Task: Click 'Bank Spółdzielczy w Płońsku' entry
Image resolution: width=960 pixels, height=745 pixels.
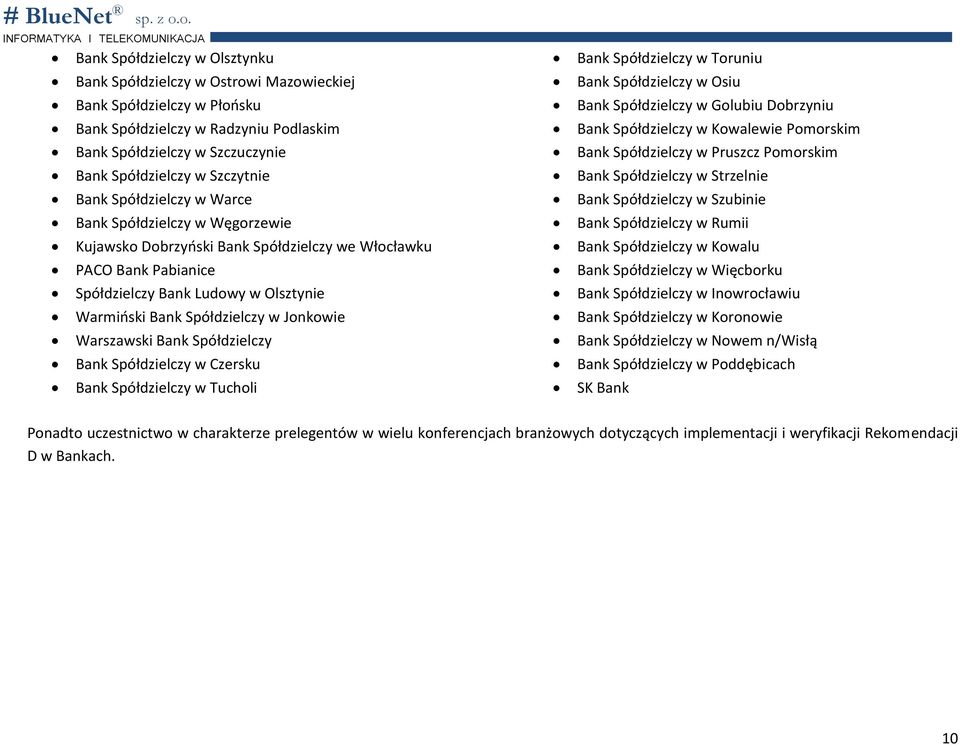Action: tap(168, 105)
